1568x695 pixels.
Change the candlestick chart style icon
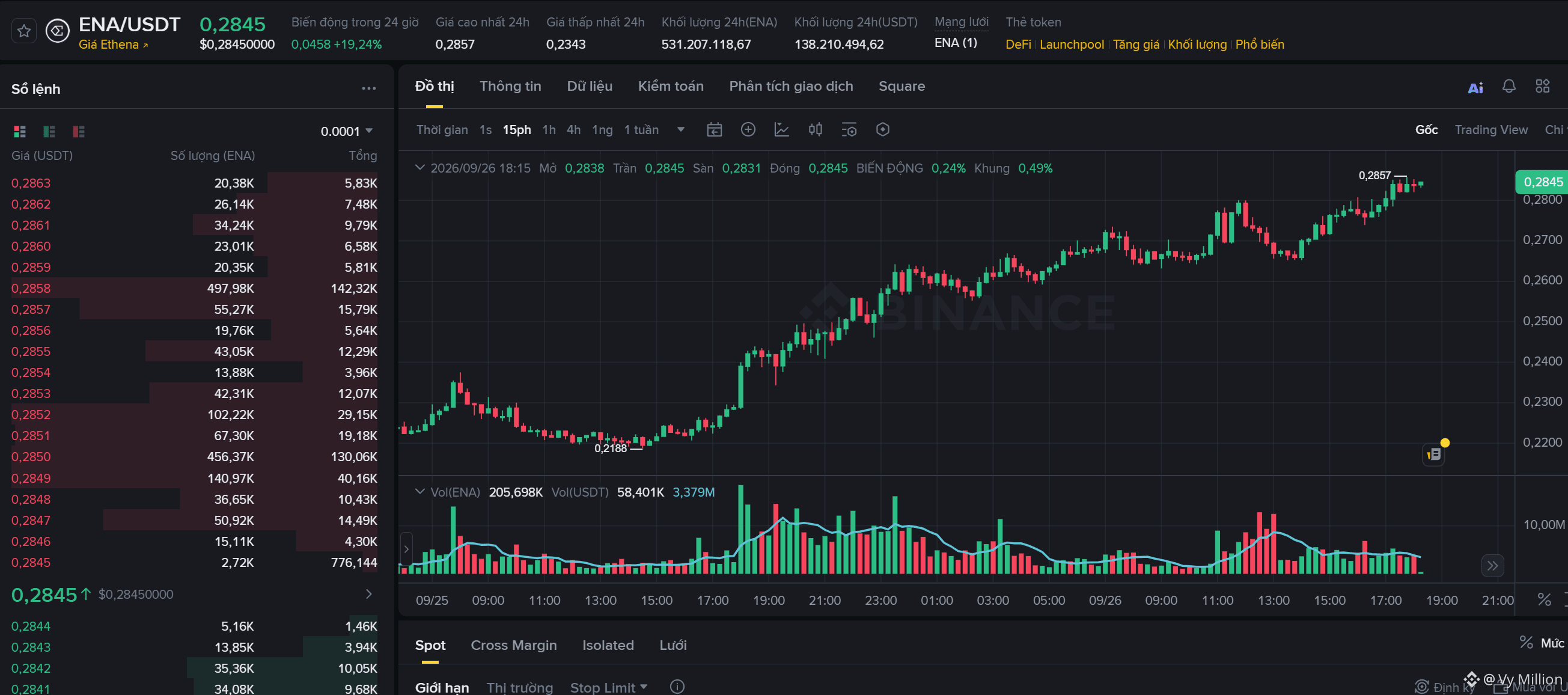[815, 130]
